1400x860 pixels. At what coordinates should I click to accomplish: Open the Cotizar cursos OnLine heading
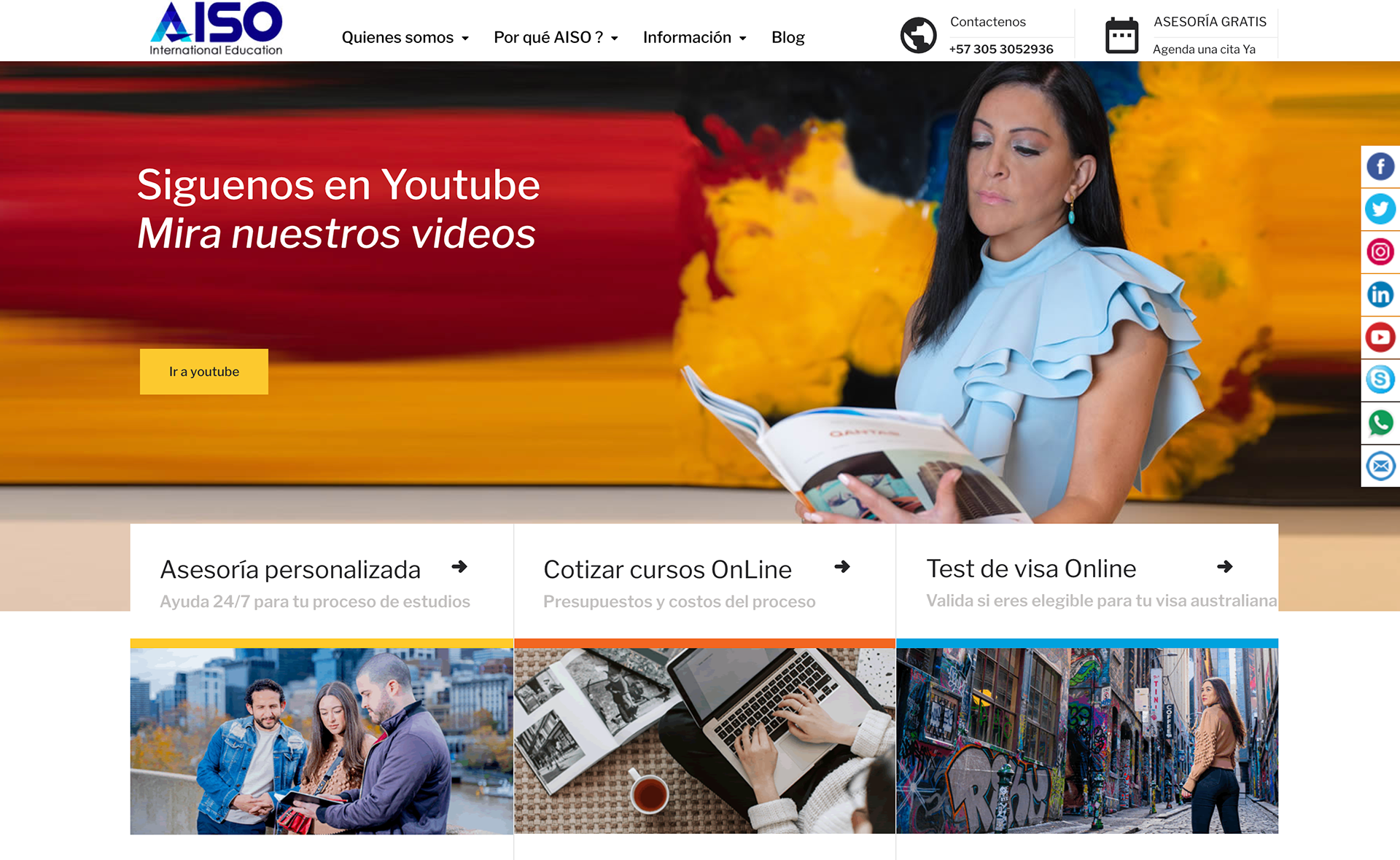point(667,569)
